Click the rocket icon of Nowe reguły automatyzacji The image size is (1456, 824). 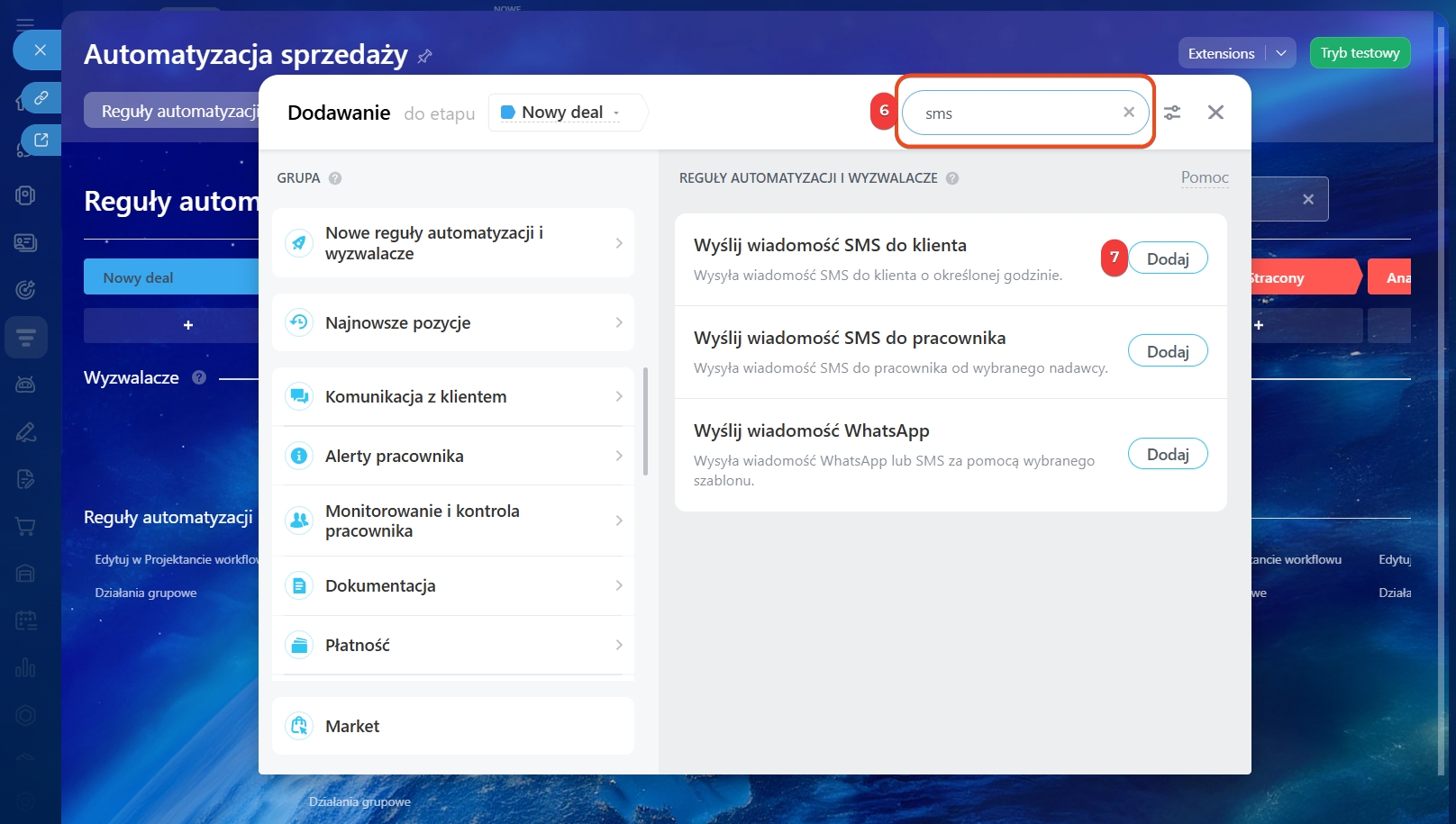pyautogui.click(x=299, y=243)
